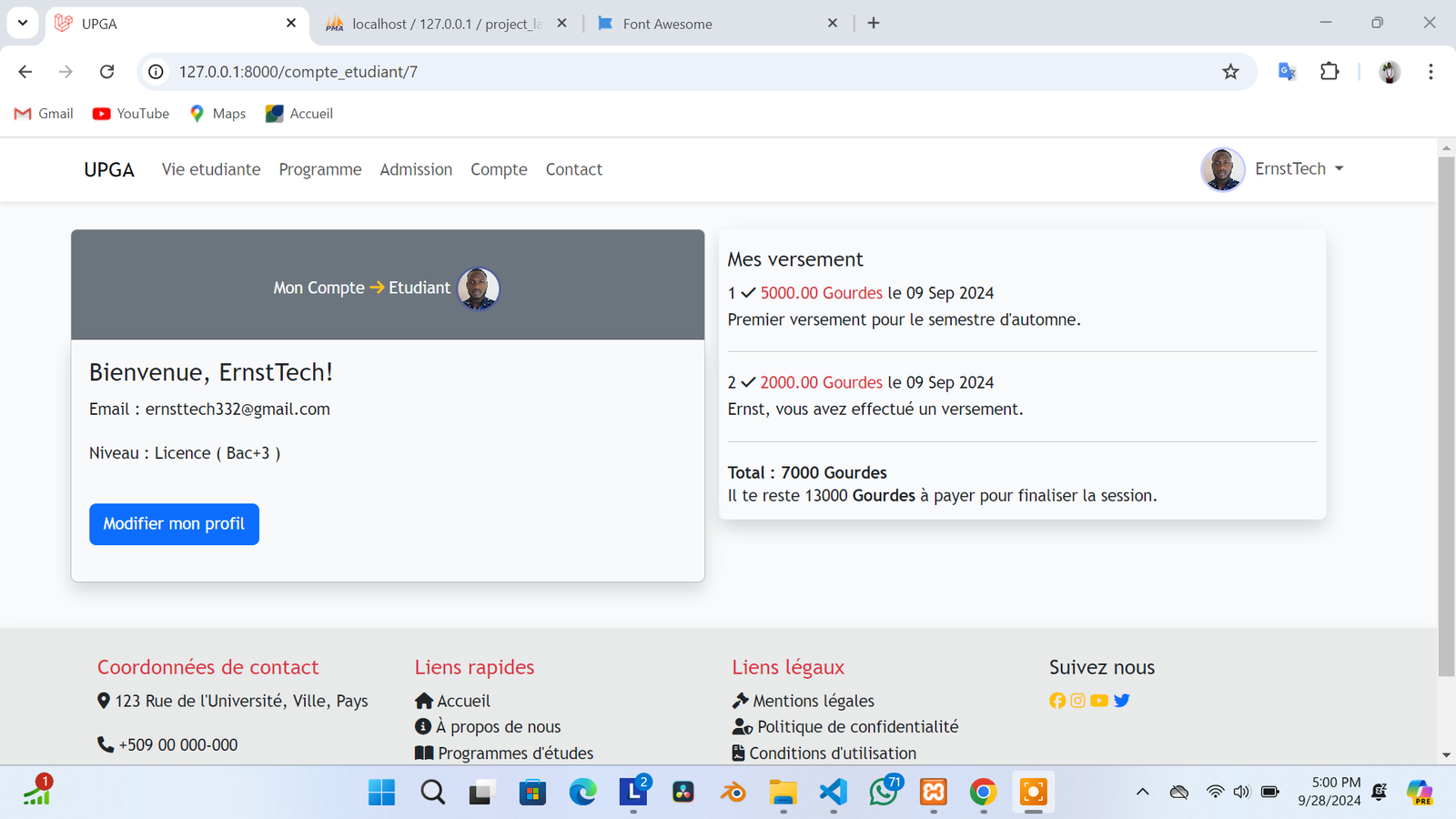1456x819 pixels.
Task: Open the Chrome extensions puzzle icon
Action: point(1330,72)
